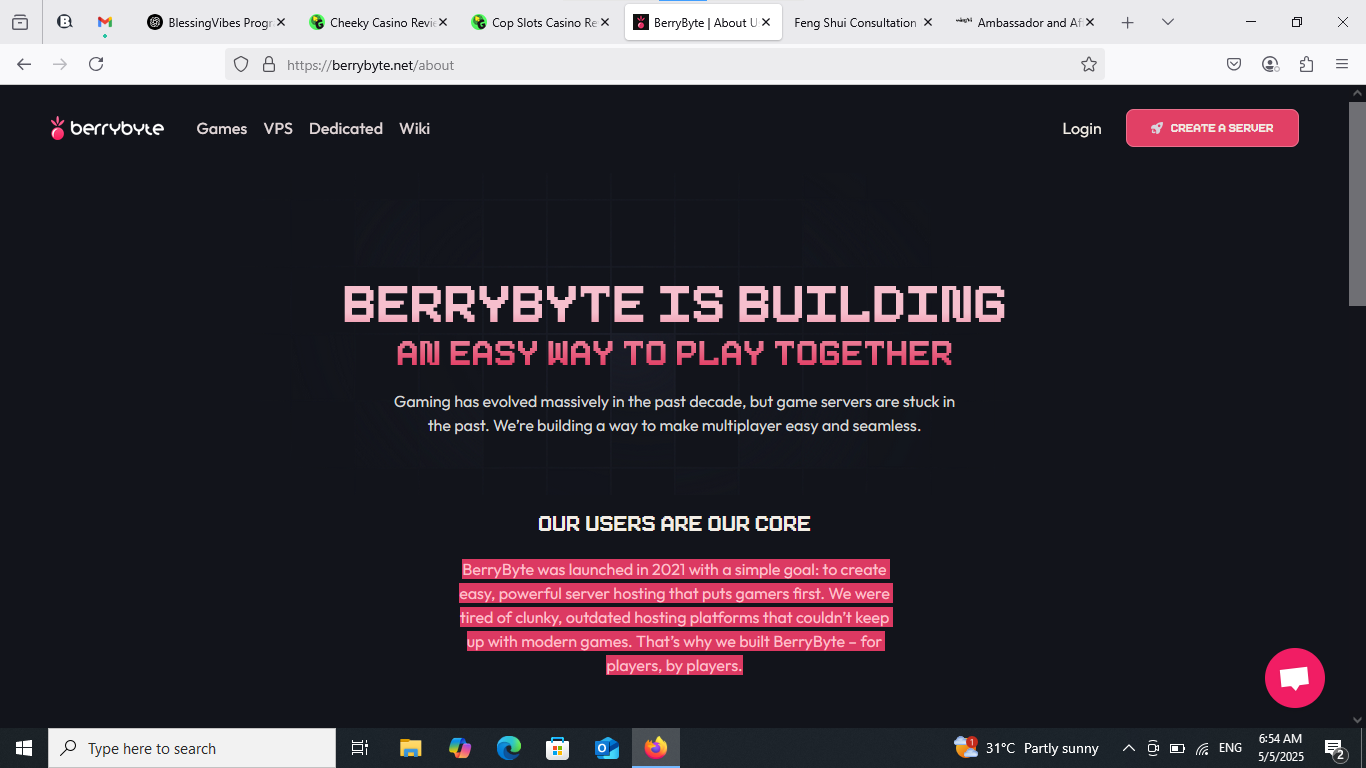The height and width of the screenshot is (768, 1366).
Task: Bookmark this page with the star icon
Action: pos(1089,64)
